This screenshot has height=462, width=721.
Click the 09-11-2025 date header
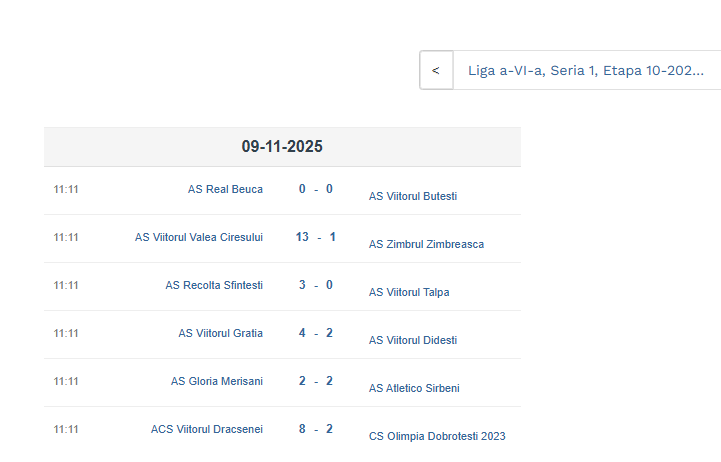(282, 147)
